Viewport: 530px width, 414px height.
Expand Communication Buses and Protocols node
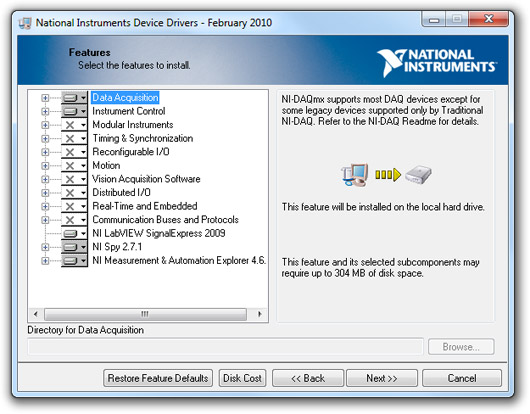point(45,220)
